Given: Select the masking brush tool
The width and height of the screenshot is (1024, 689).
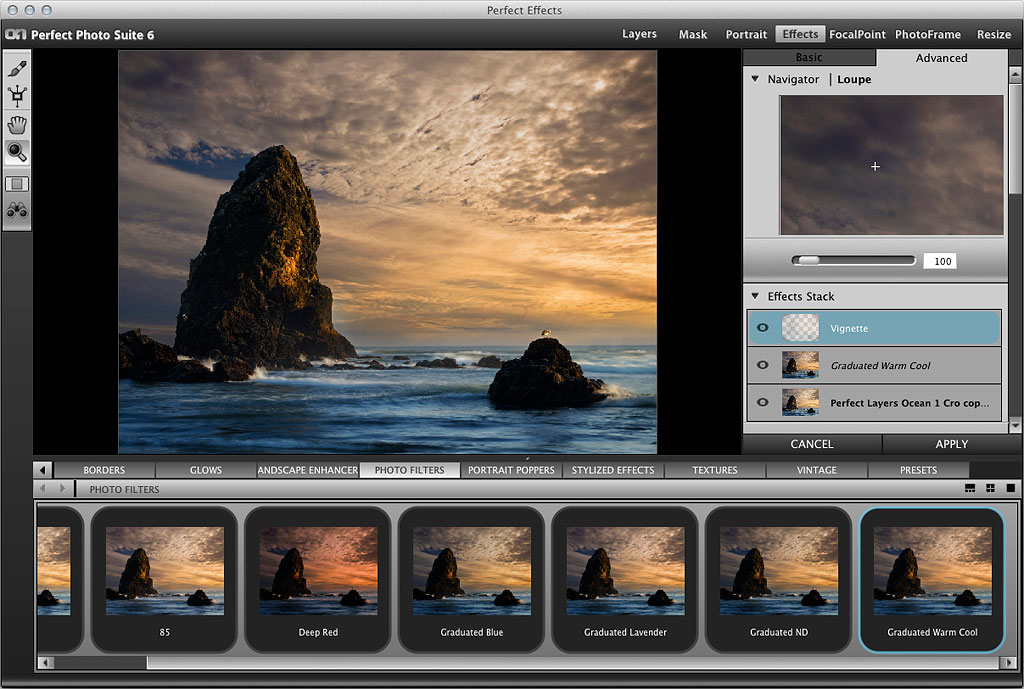Looking at the screenshot, I should [17, 69].
